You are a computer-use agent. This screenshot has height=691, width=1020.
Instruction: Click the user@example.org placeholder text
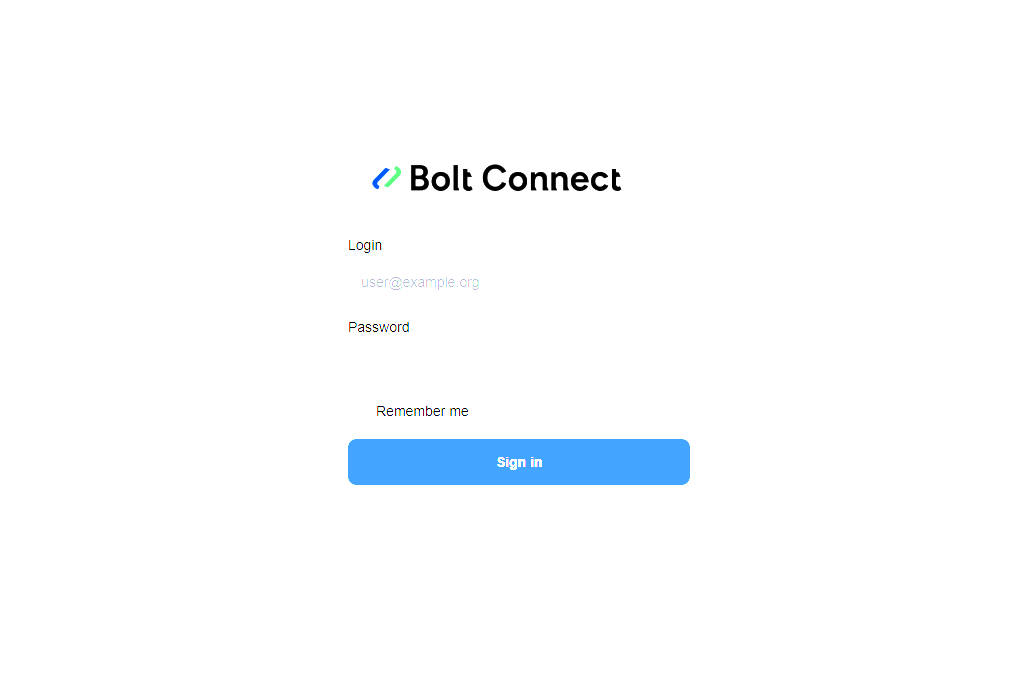pos(420,282)
